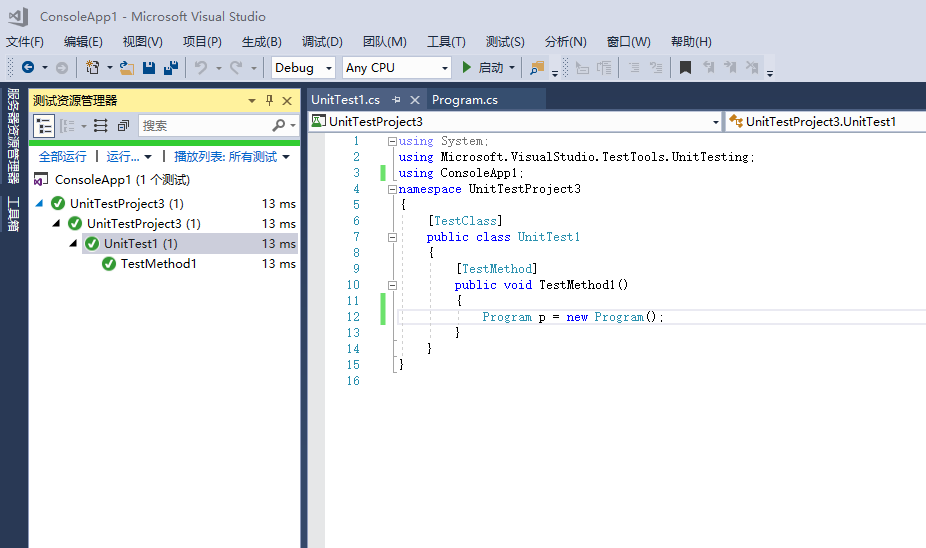Close the Test Explorer panel

[x=287, y=101]
